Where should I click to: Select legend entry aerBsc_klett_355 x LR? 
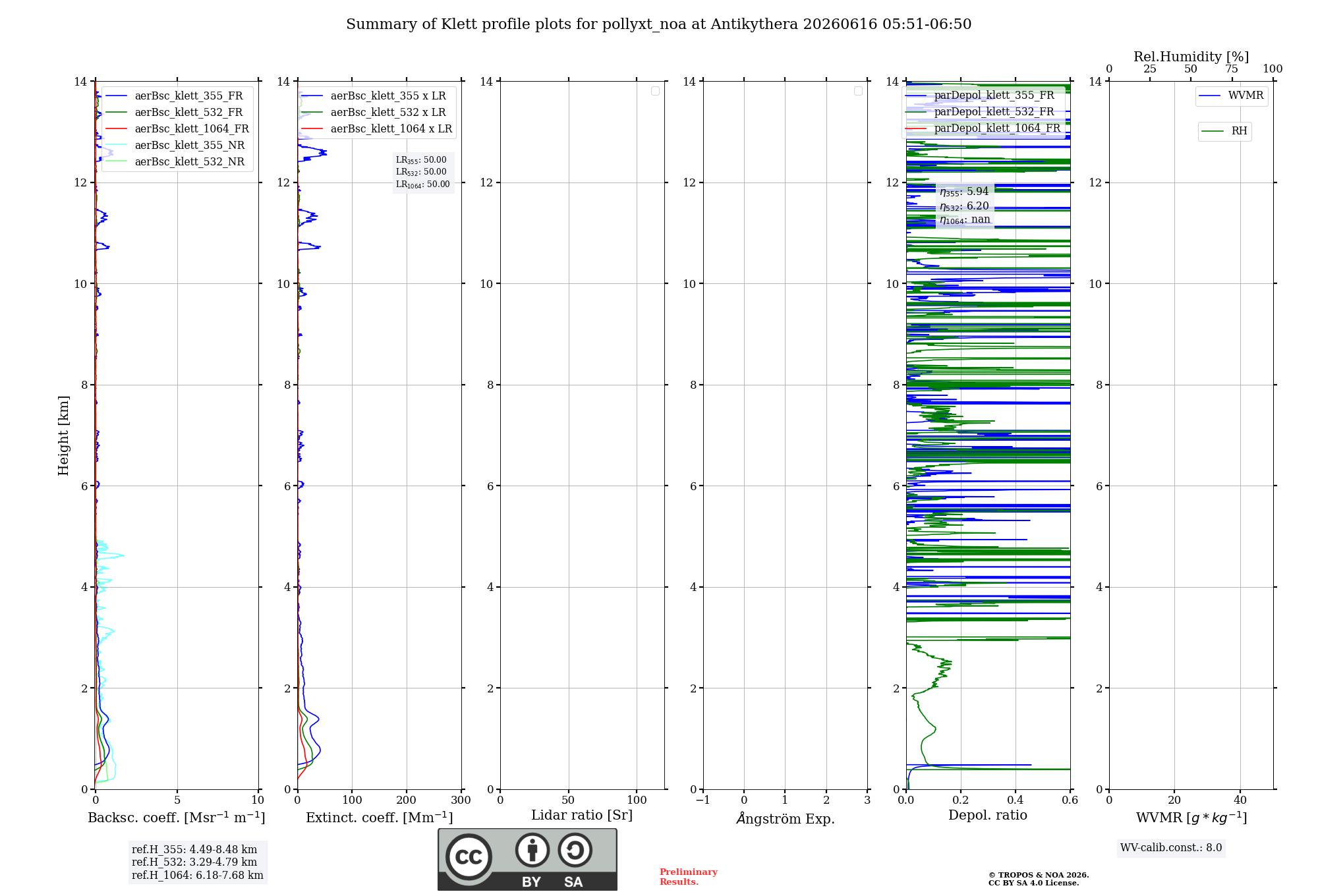374,96
